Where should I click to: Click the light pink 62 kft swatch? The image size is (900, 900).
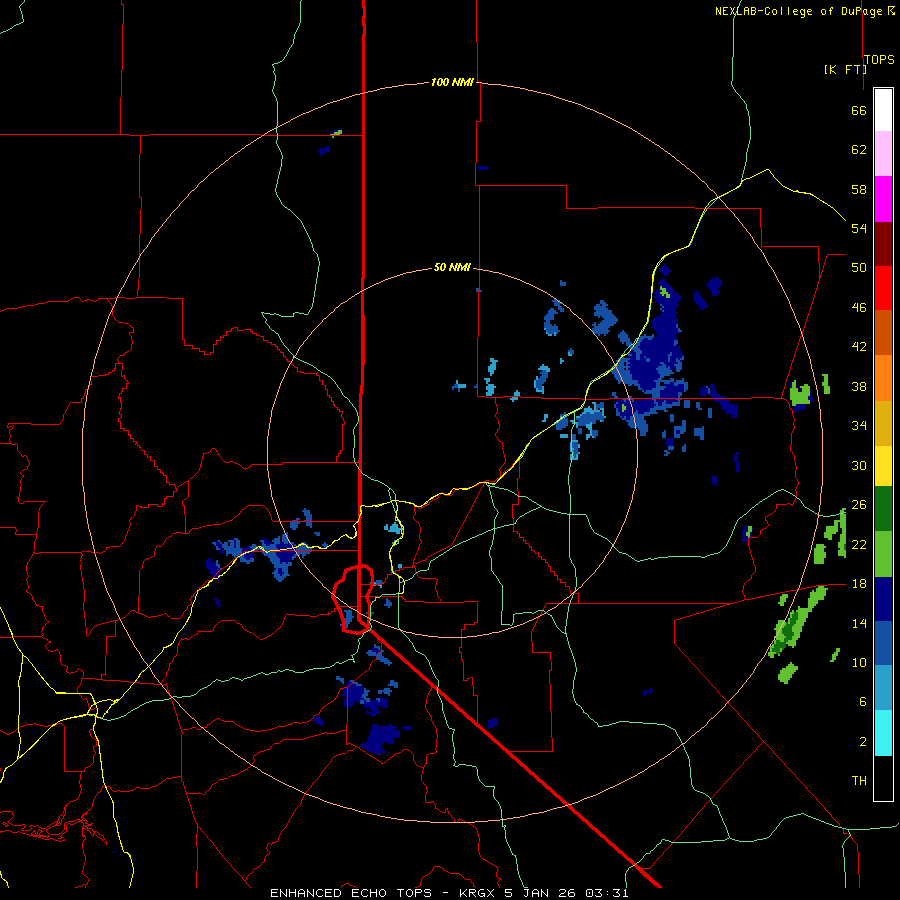coord(883,153)
